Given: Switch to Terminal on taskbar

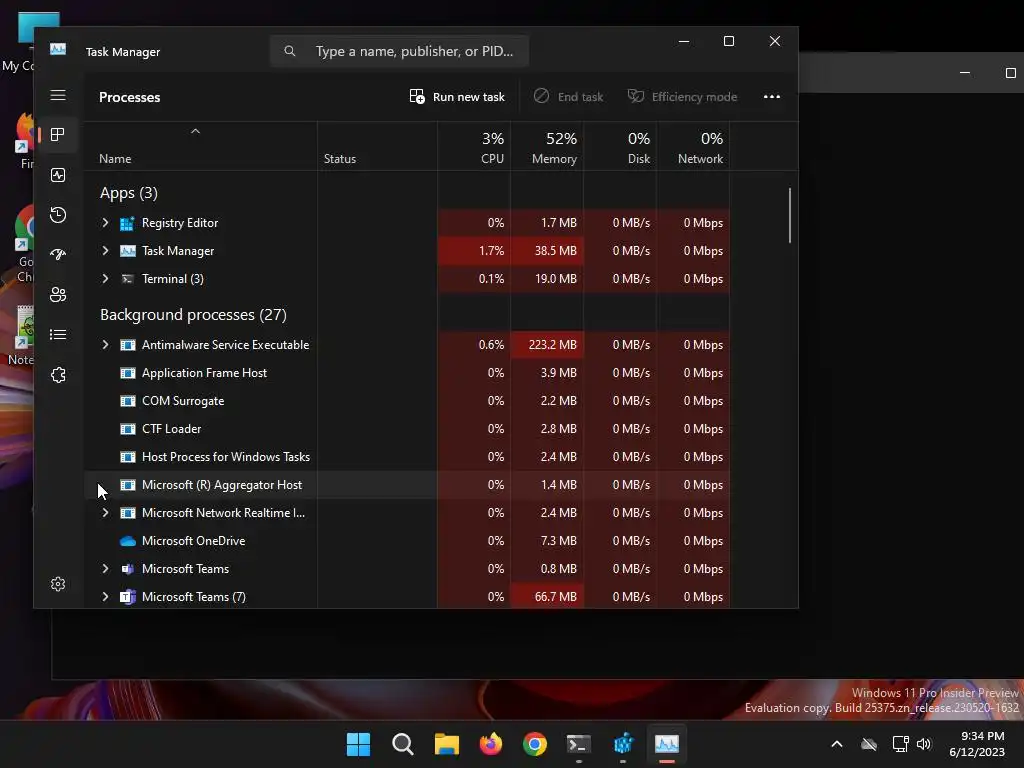Looking at the screenshot, I should 579,744.
